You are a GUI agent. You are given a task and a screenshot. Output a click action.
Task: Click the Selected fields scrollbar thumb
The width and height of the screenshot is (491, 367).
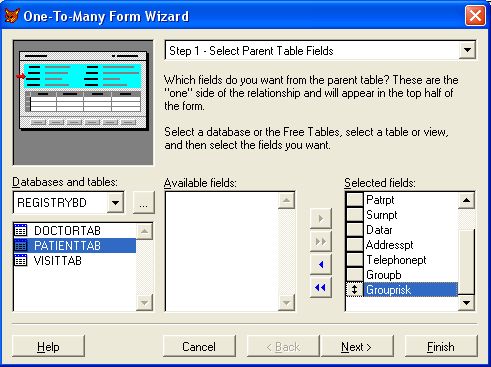pos(466,262)
